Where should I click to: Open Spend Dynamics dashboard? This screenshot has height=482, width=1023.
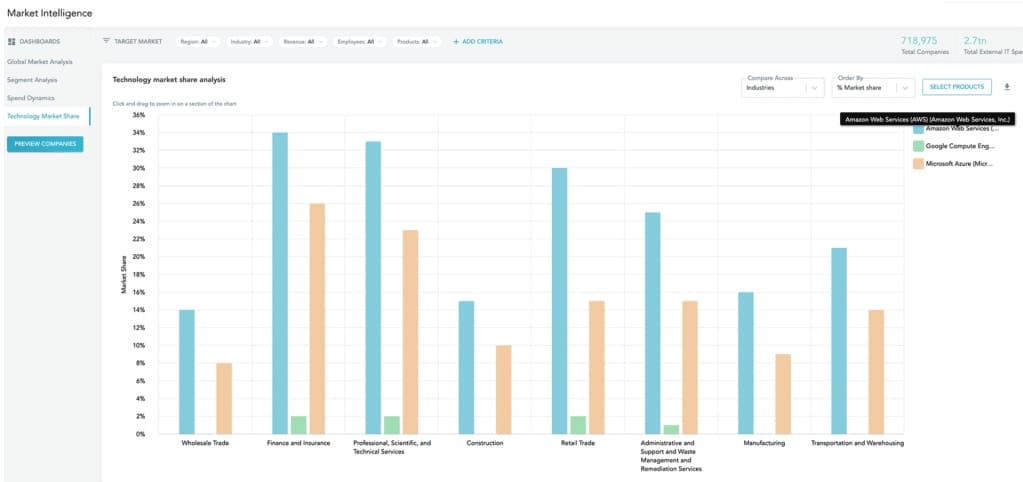pos(31,98)
